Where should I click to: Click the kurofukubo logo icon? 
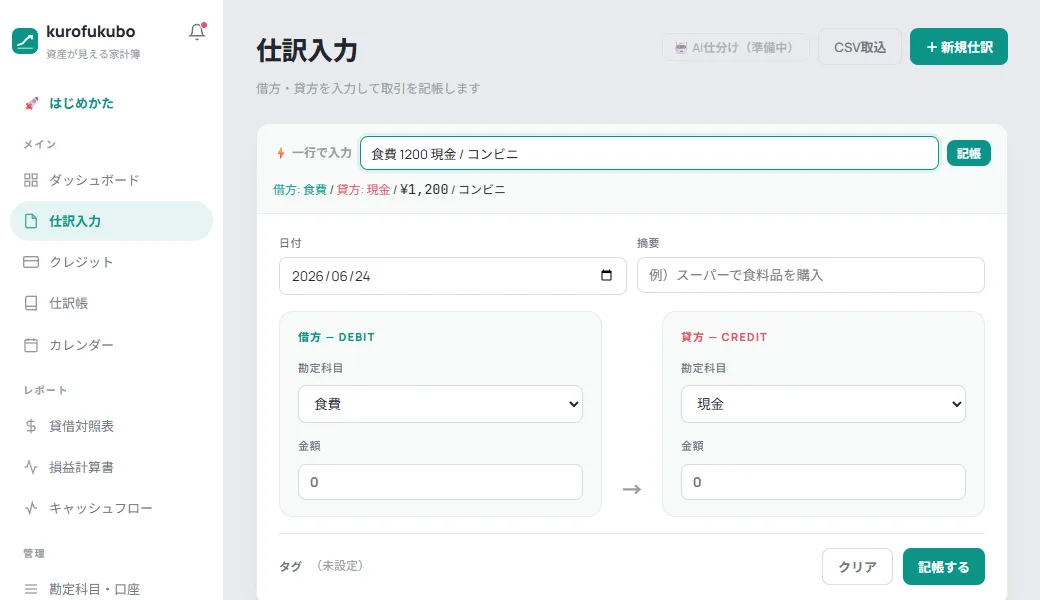pos(25,41)
